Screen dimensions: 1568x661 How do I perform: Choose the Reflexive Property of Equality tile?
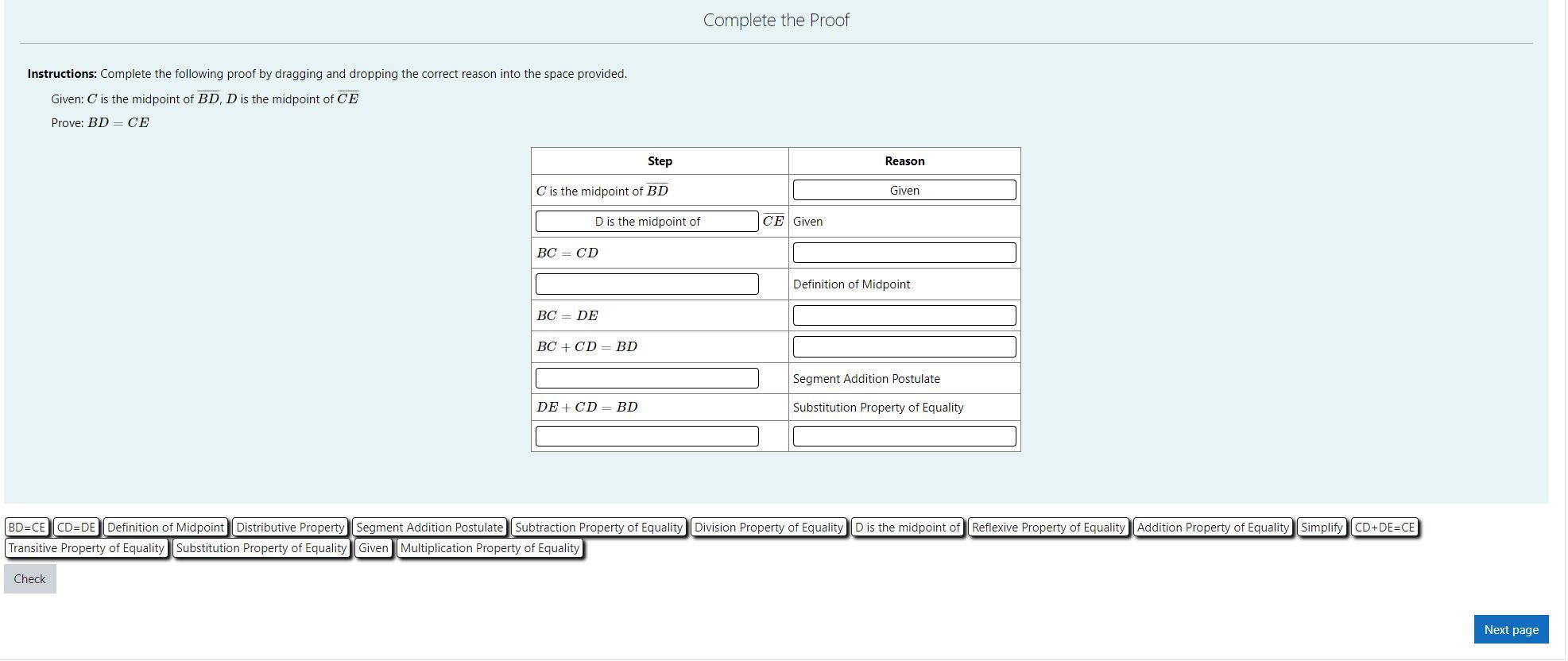tap(1048, 528)
